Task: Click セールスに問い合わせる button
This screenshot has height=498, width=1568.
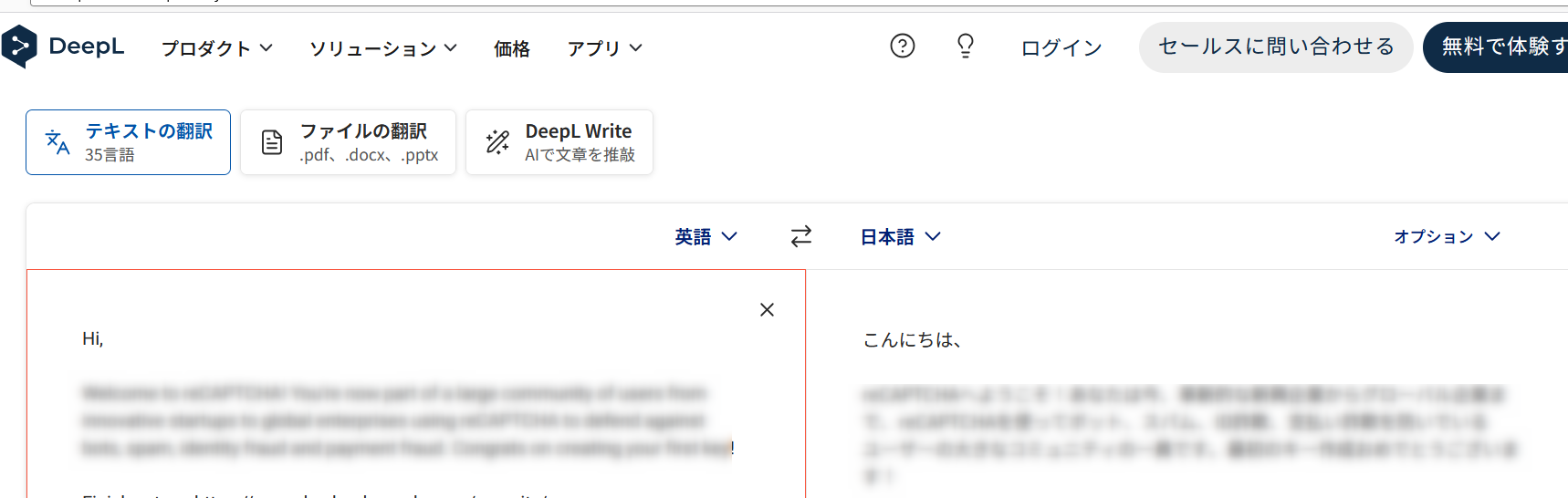Action: [x=1276, y=47]
